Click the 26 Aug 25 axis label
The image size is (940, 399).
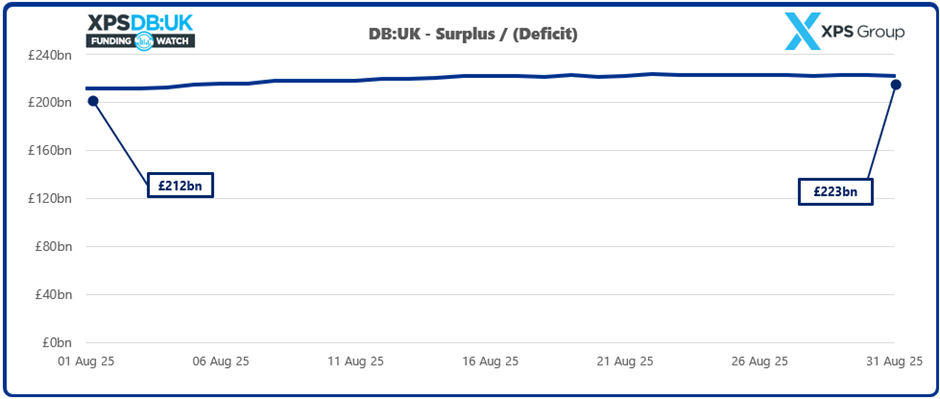[760, 362]
